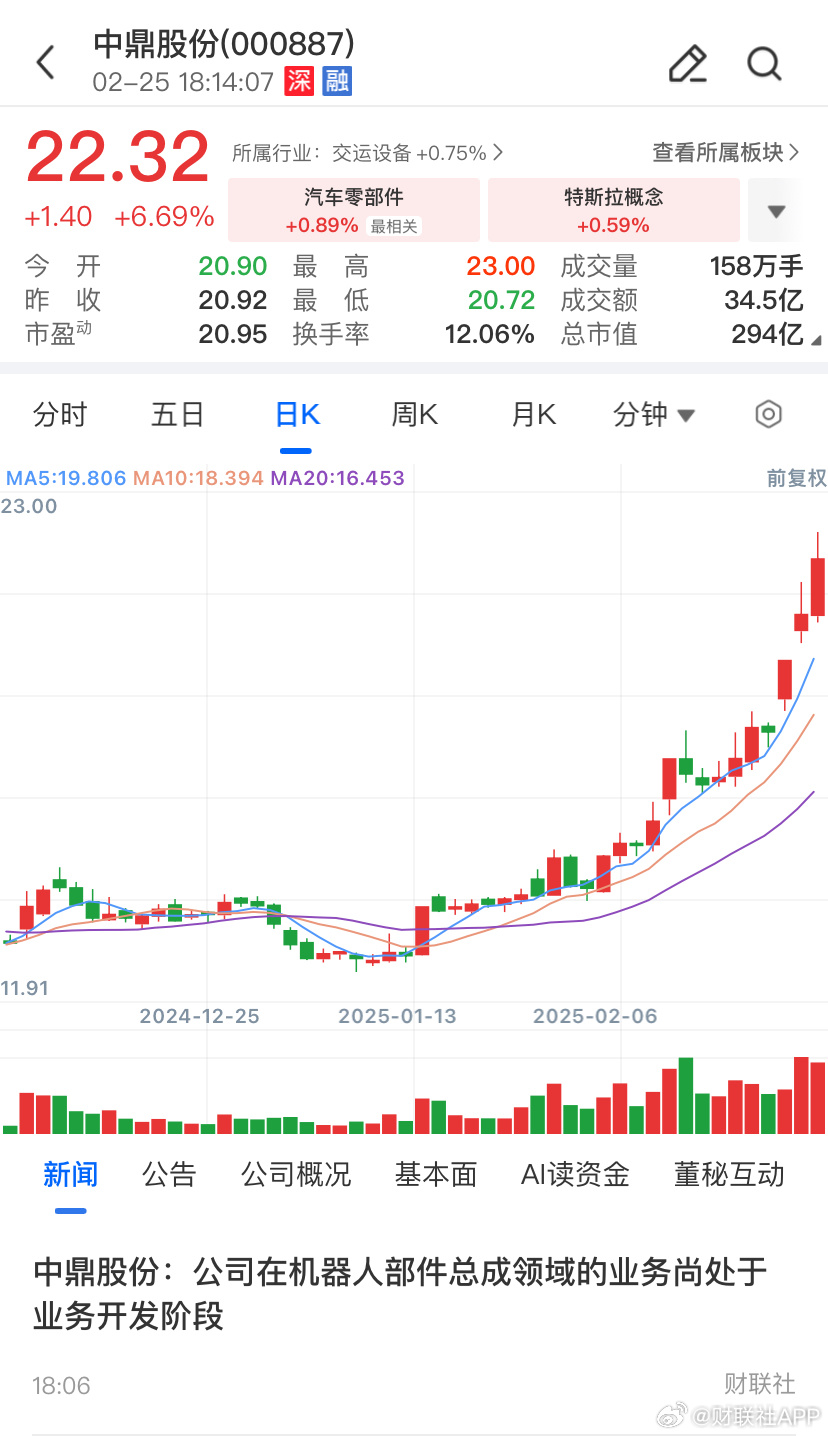828x1436 pixels.
Task: Tap the back arrow icon
Action: (45, 63)
